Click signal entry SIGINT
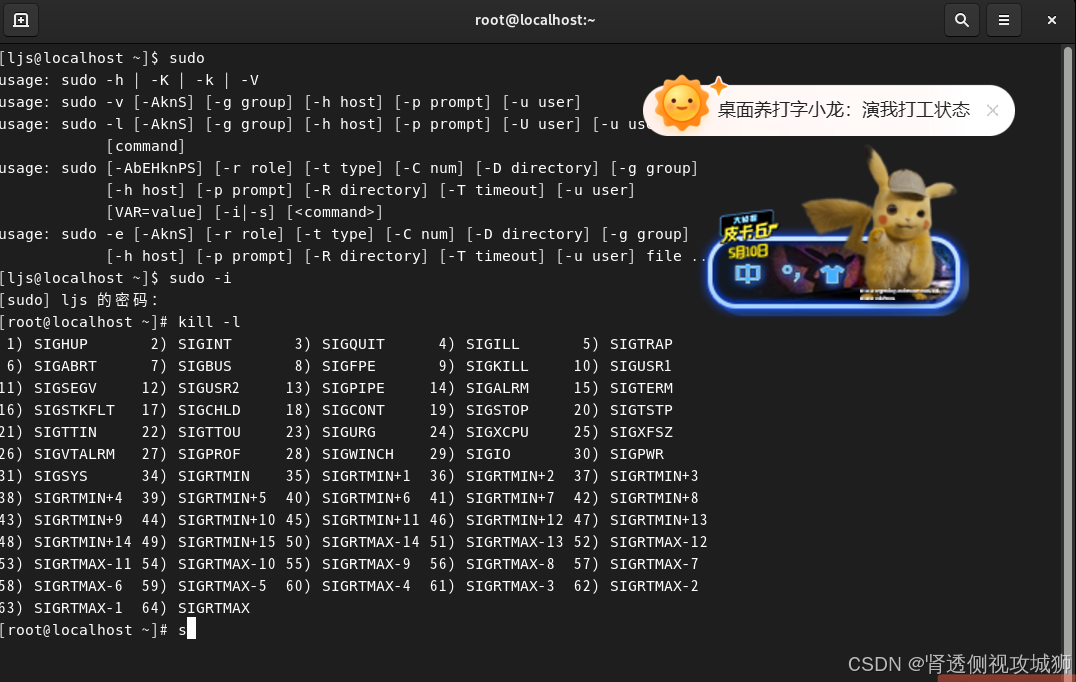This screenshot has width=1076, height=682. coord(205,344)
